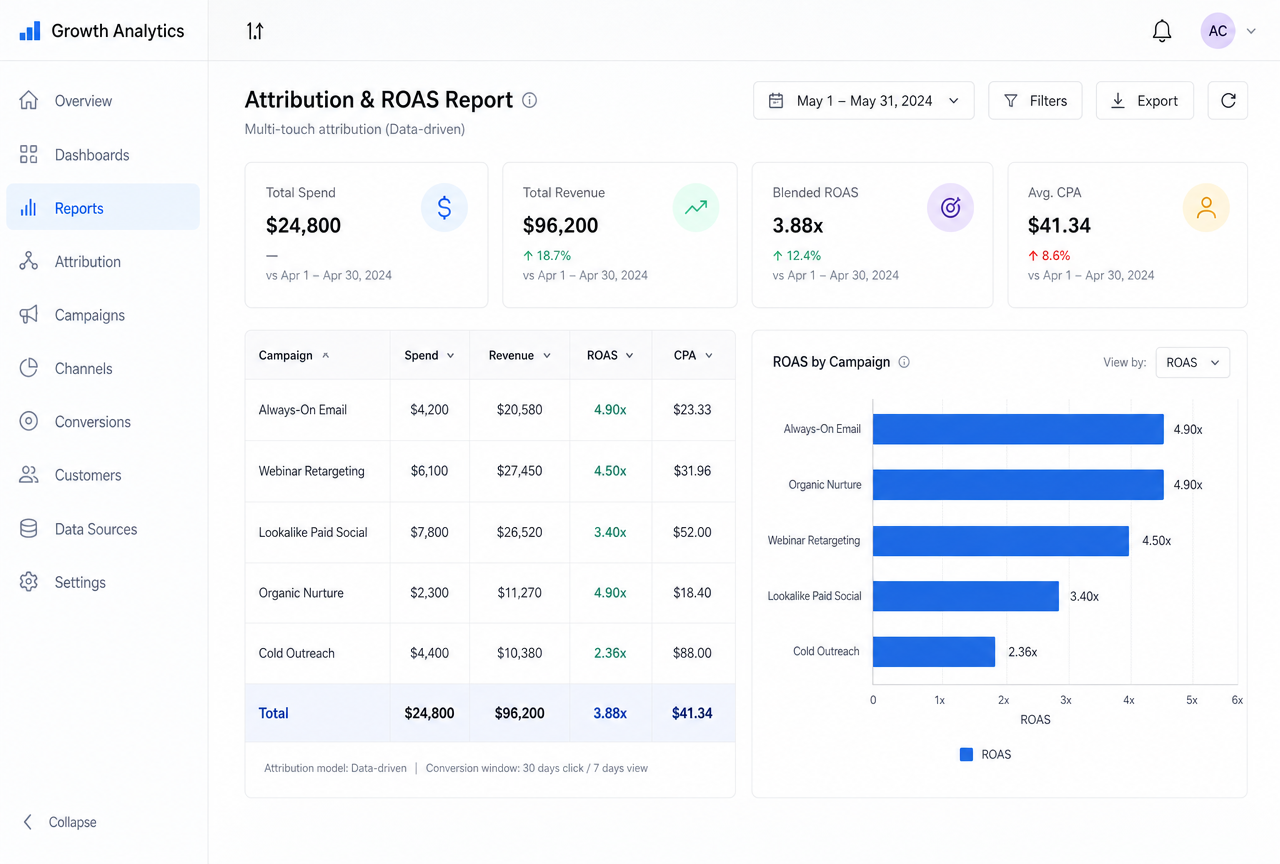Click $41.34 in Avg. CPA card

[1059, 225]
